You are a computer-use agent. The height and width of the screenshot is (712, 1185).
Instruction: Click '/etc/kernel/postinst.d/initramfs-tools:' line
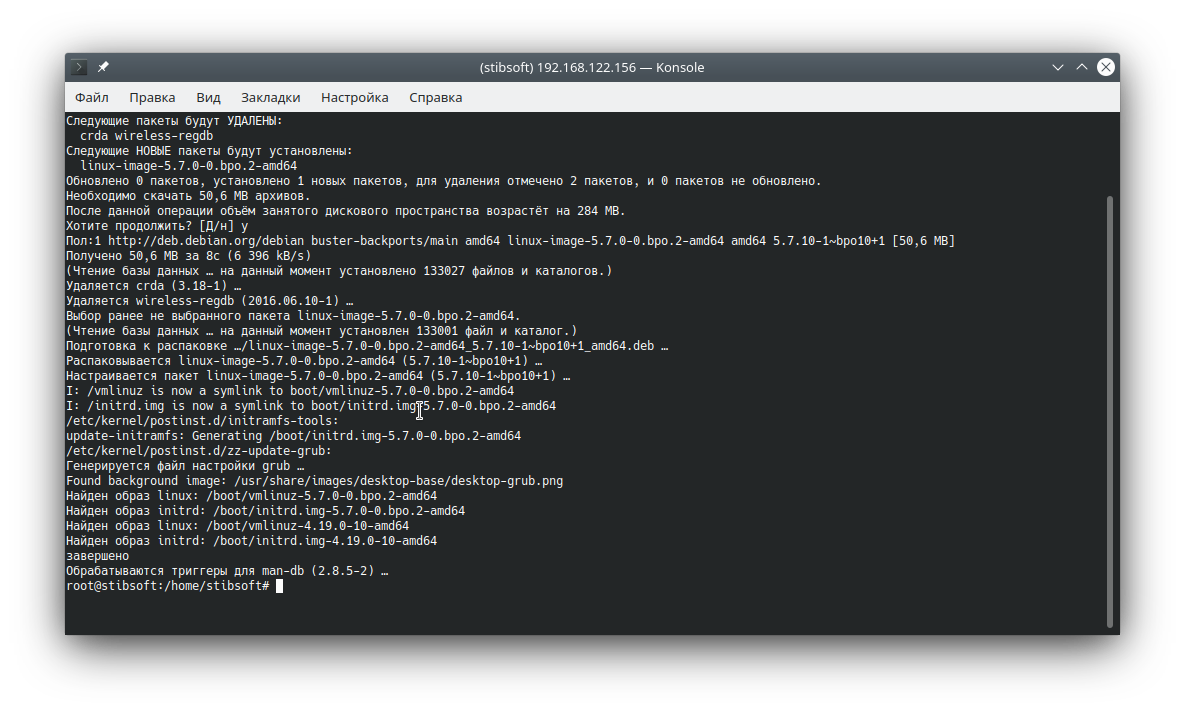point(203,421)
